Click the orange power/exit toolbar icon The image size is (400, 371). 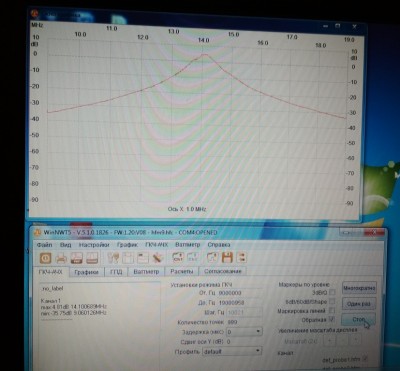tap(45, 258)
